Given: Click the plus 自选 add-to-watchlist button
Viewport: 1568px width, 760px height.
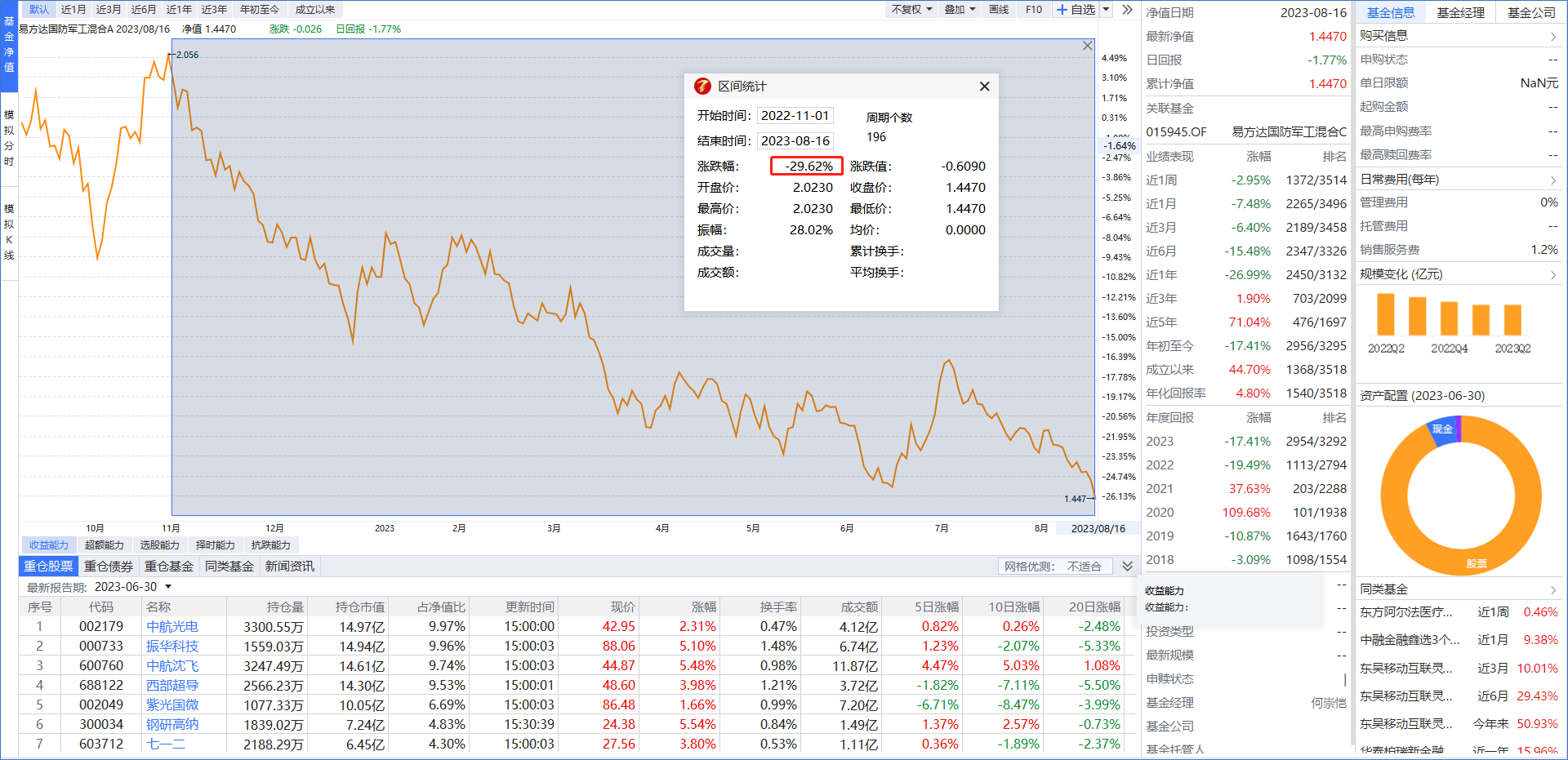Looking at the screenshot, I should coord(1076,10).
